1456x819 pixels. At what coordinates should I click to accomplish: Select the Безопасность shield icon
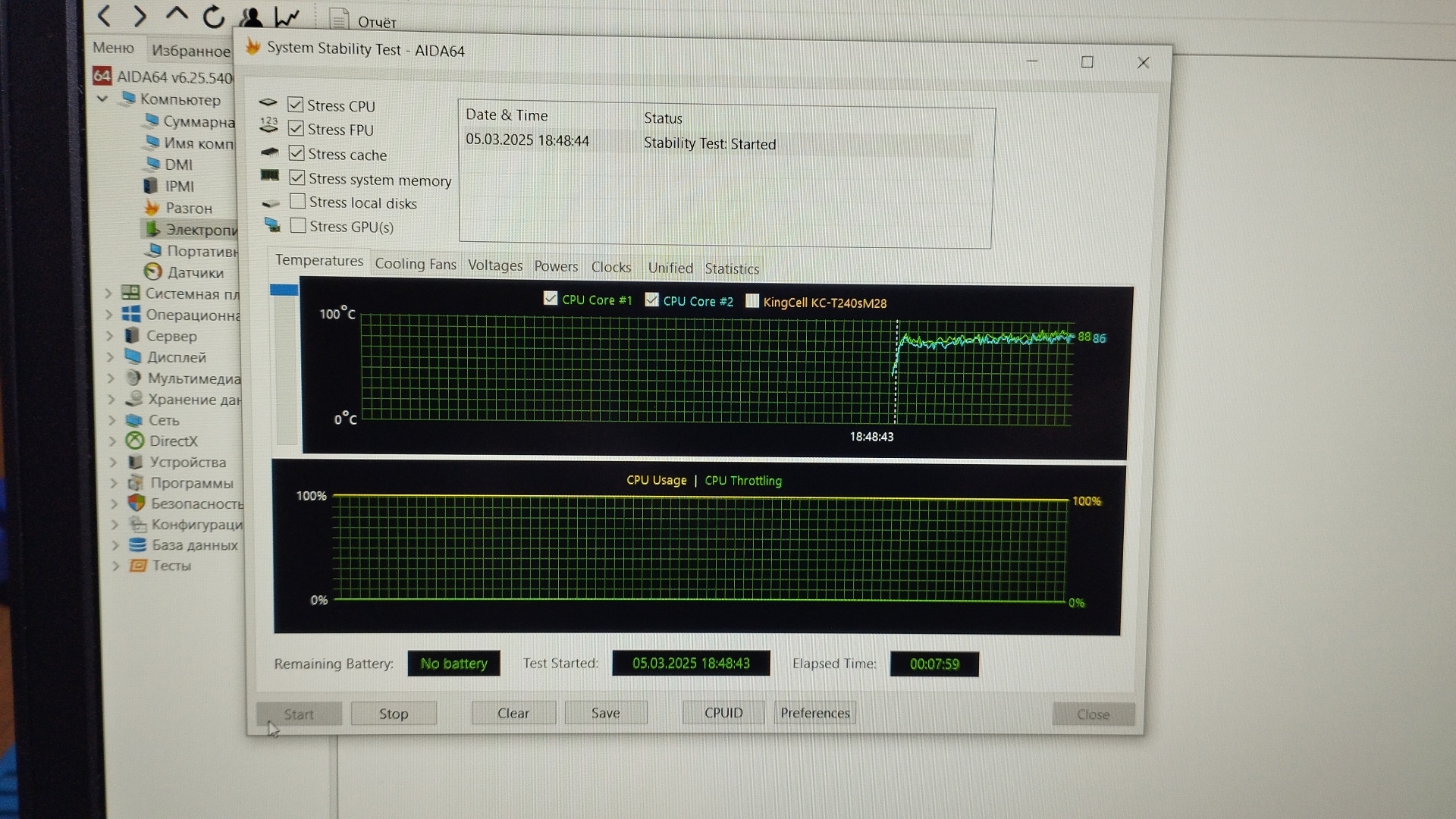[x=136, y=503]
